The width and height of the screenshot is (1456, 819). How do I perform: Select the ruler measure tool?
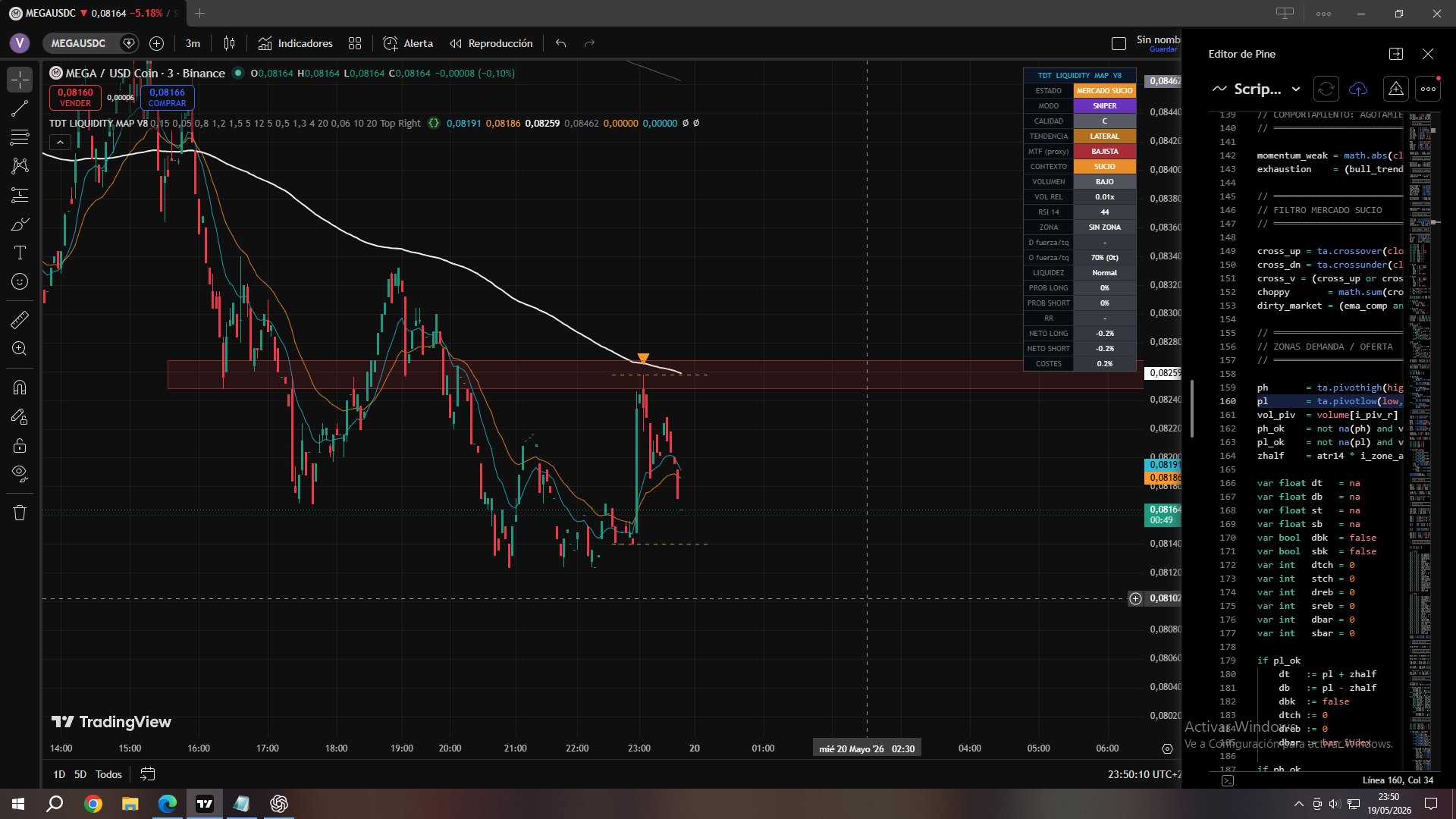tap(20, 320)
